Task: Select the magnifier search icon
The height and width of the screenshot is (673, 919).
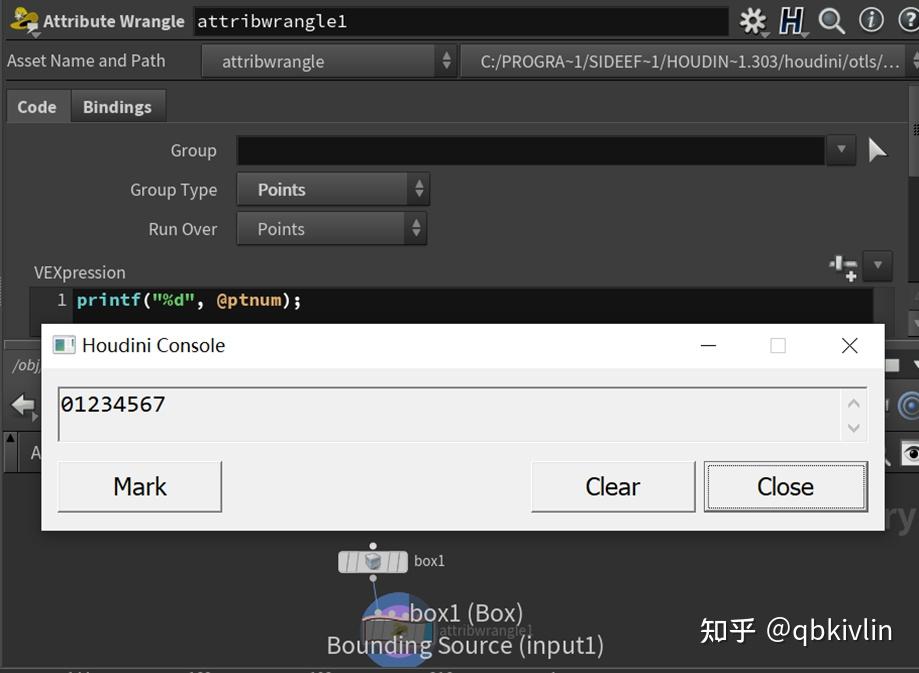Action: (x=830, y=20)
